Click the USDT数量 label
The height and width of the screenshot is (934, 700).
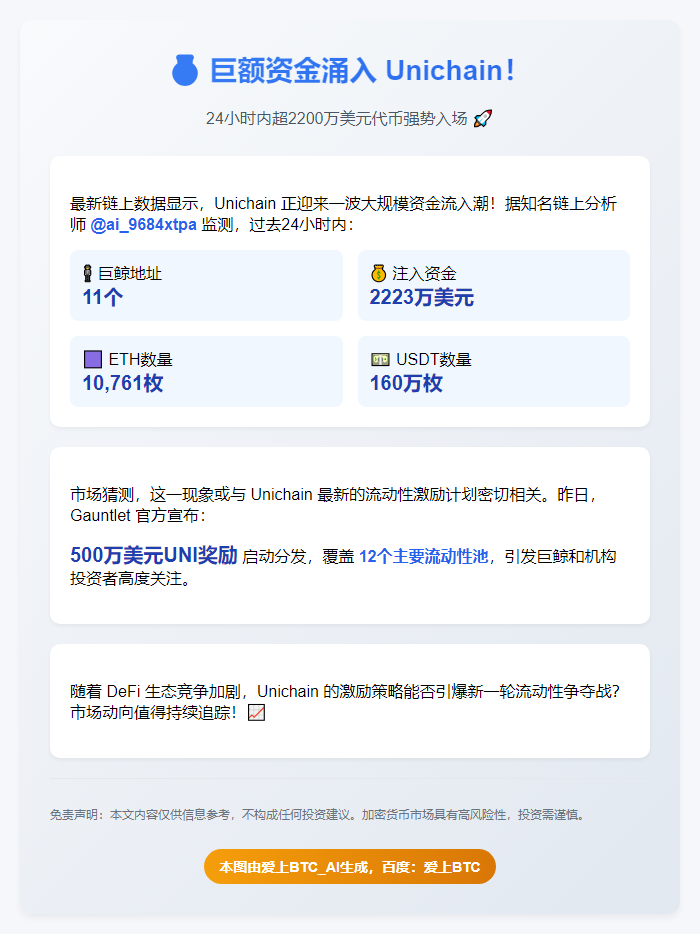[x=434, y=359]
